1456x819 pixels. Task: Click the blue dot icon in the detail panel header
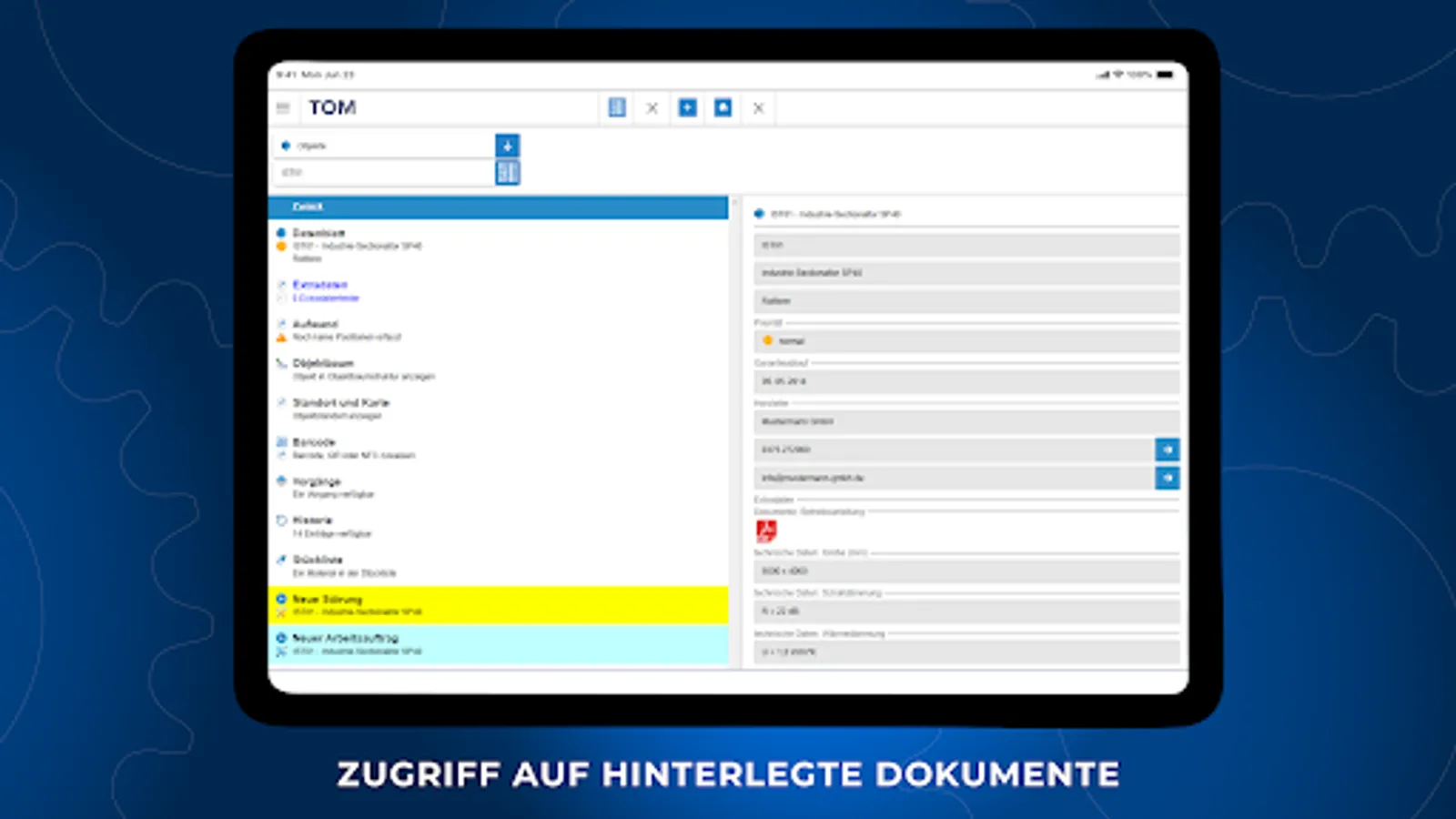(x=759, y=214)
